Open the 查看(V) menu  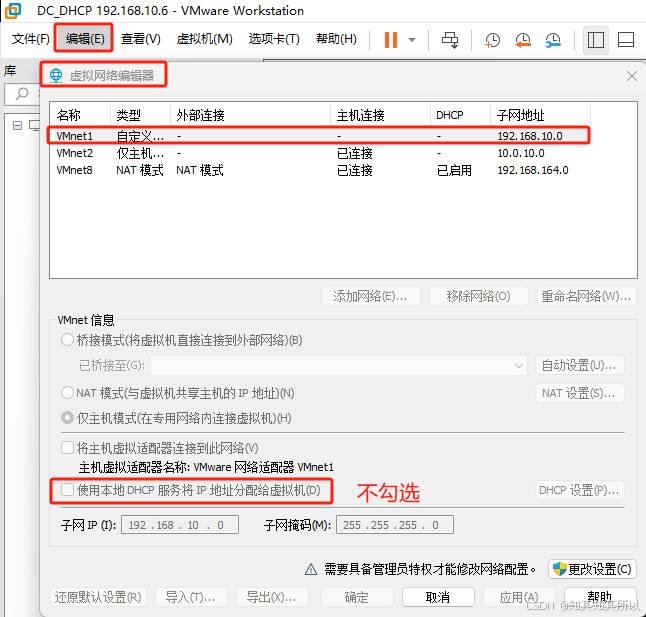(x=140, y=39)
